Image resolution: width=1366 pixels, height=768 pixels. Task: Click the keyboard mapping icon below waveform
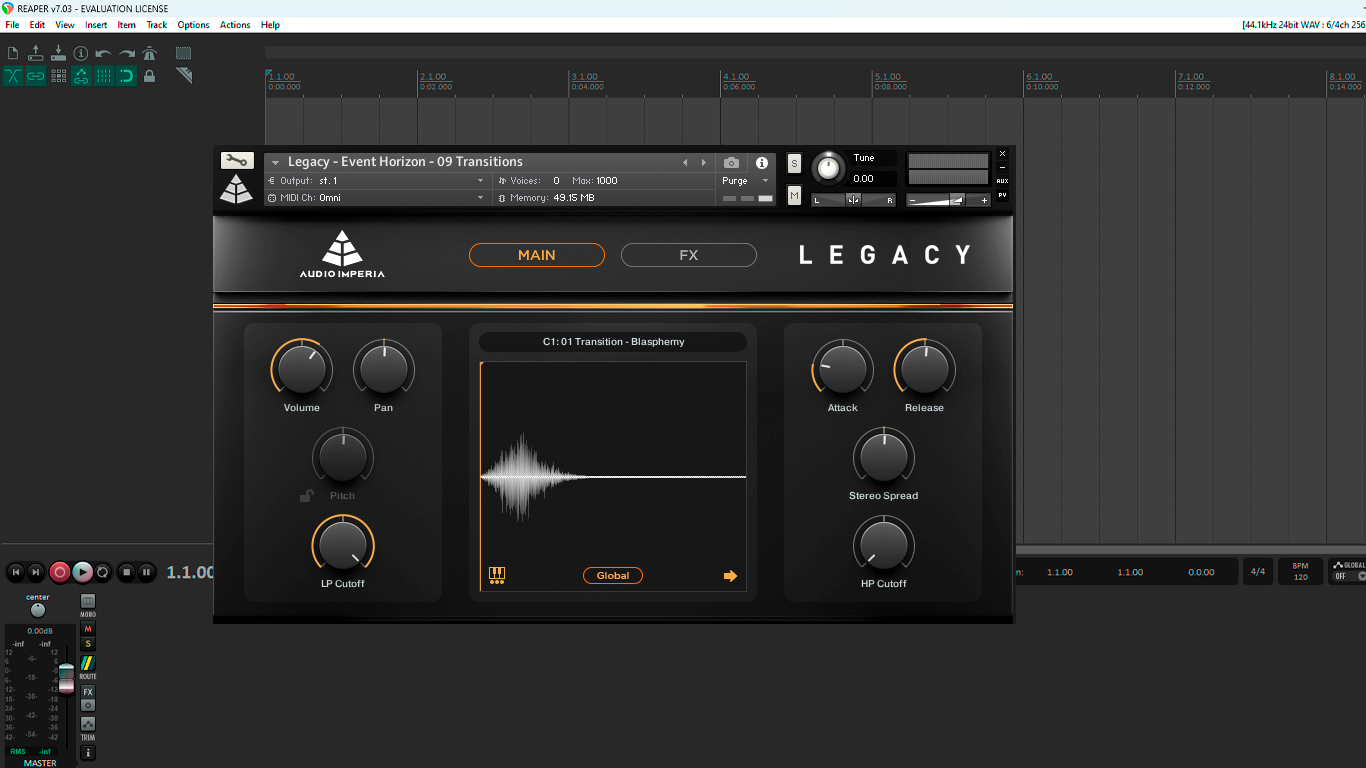click(497, 575)
